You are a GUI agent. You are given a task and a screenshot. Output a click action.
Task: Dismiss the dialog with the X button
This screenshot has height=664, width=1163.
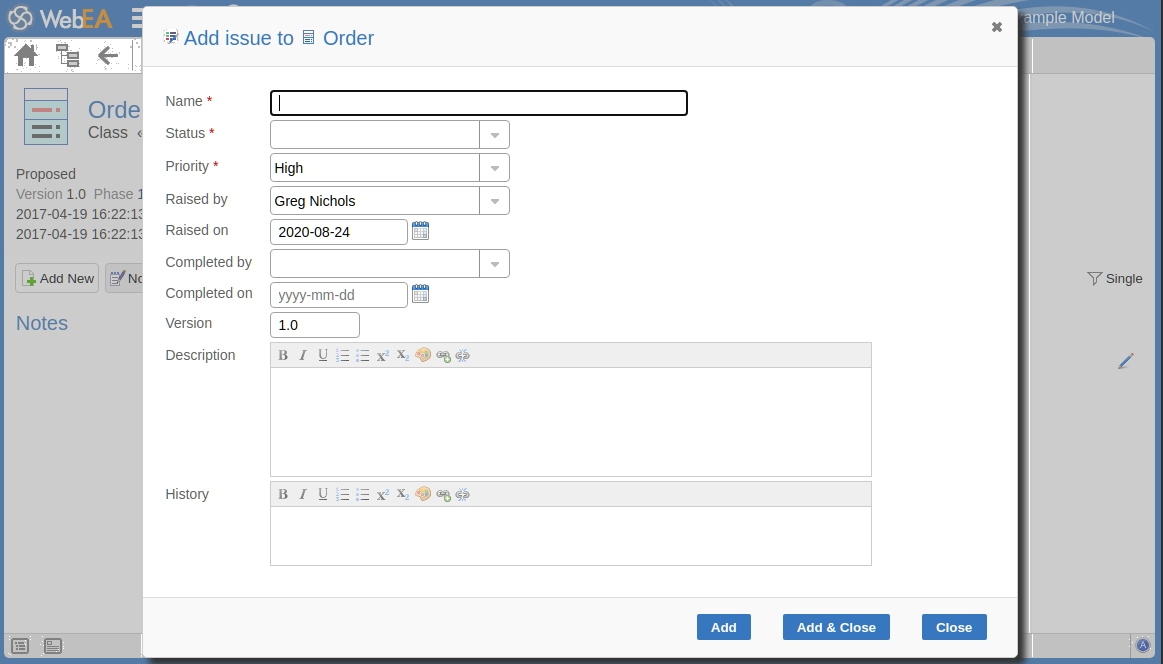[x=996, y=27]
